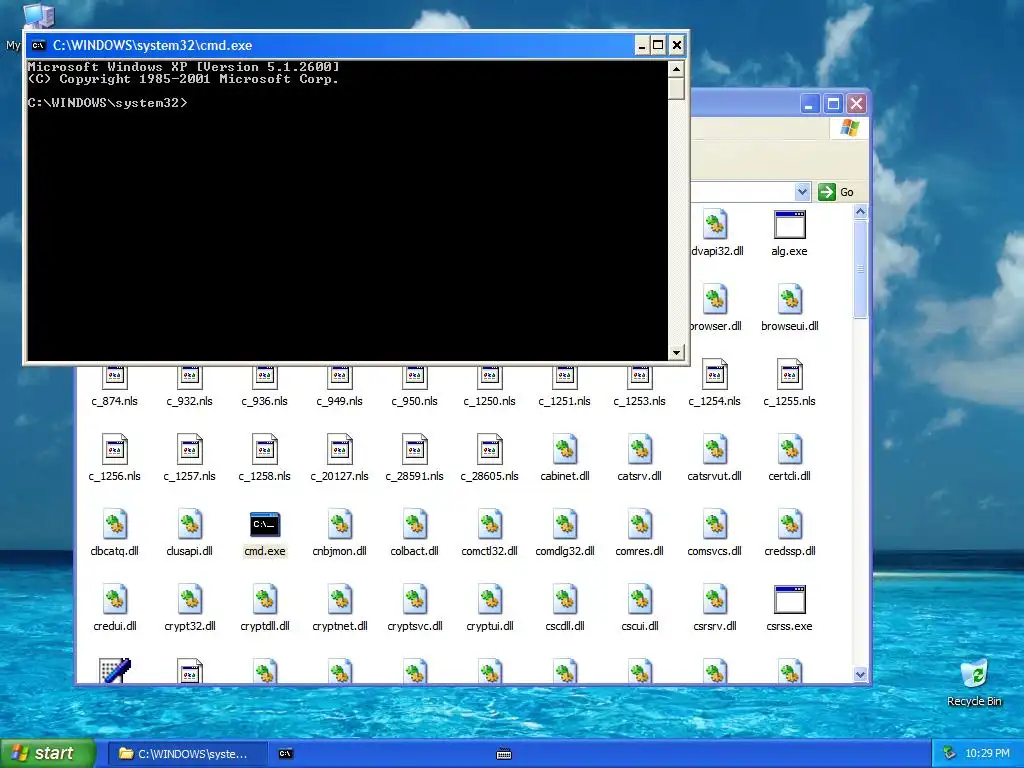Select the c_1255.nls file icon
Image resolution: width=1024 pixels, height=768 pixels.
tap(790, 374)
